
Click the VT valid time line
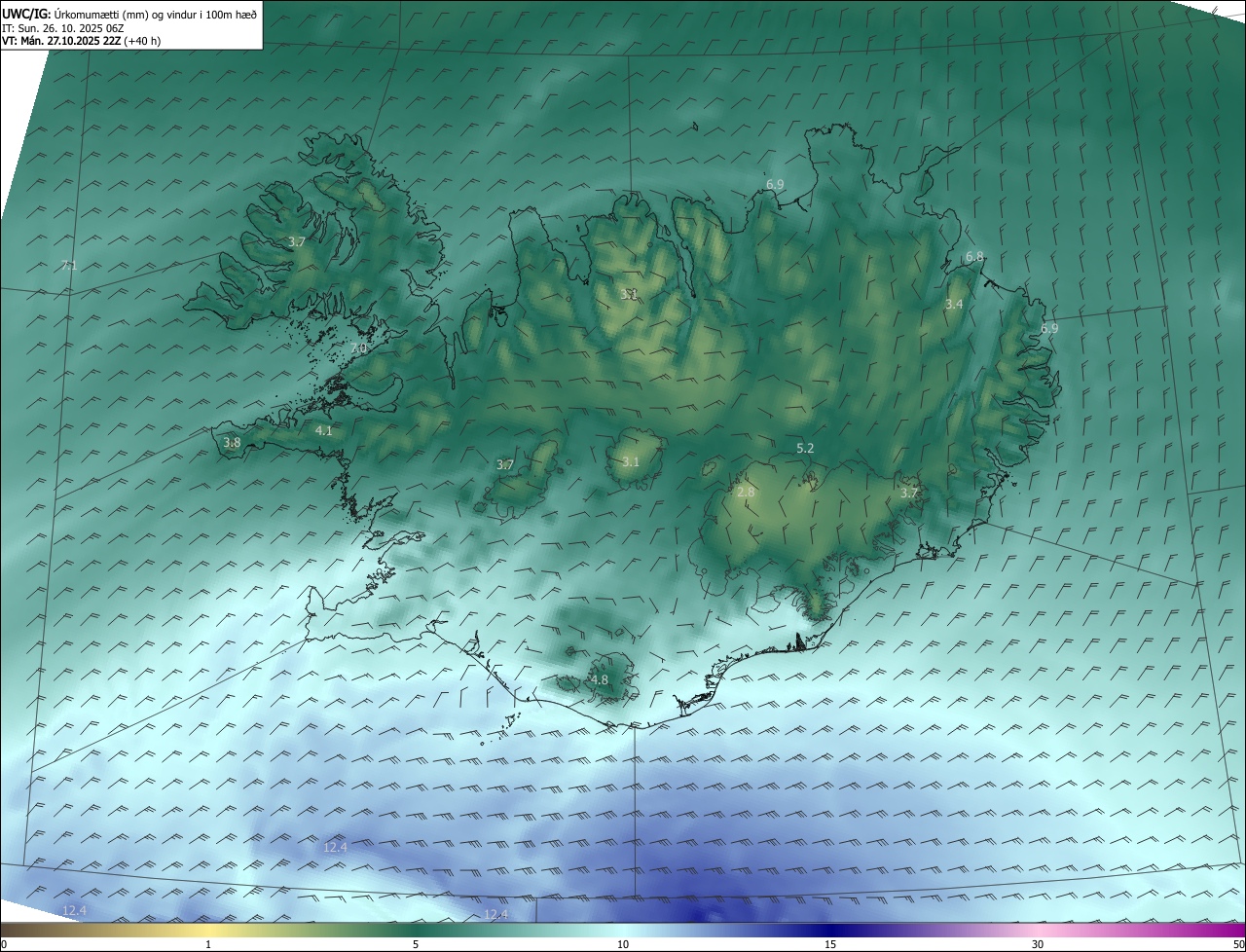point(60,41)
